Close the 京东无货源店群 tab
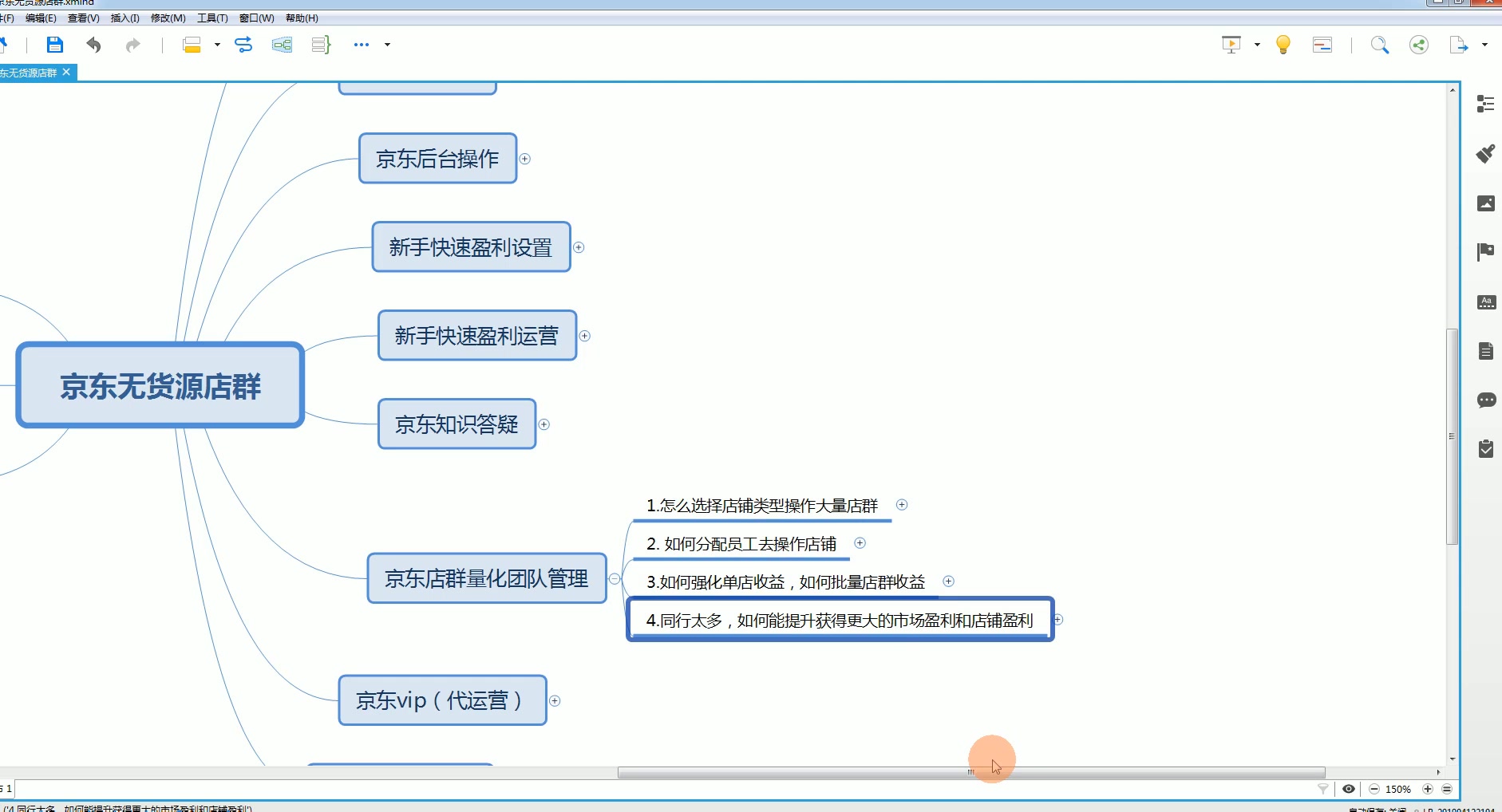 tap(66, 72)
